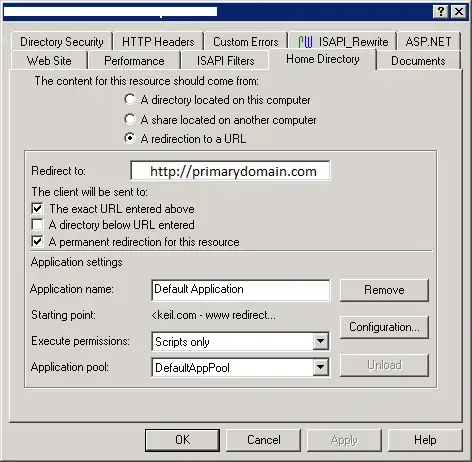Click the Remove button
This screenshot has width=472, height=462.
click(384, 290)
